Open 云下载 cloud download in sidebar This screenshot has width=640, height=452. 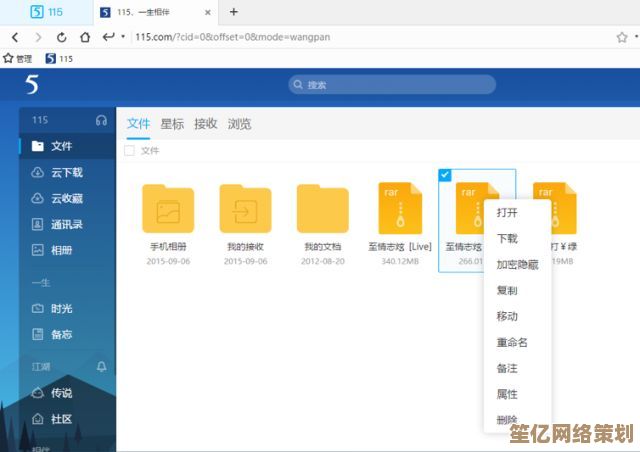click(66, 172)
